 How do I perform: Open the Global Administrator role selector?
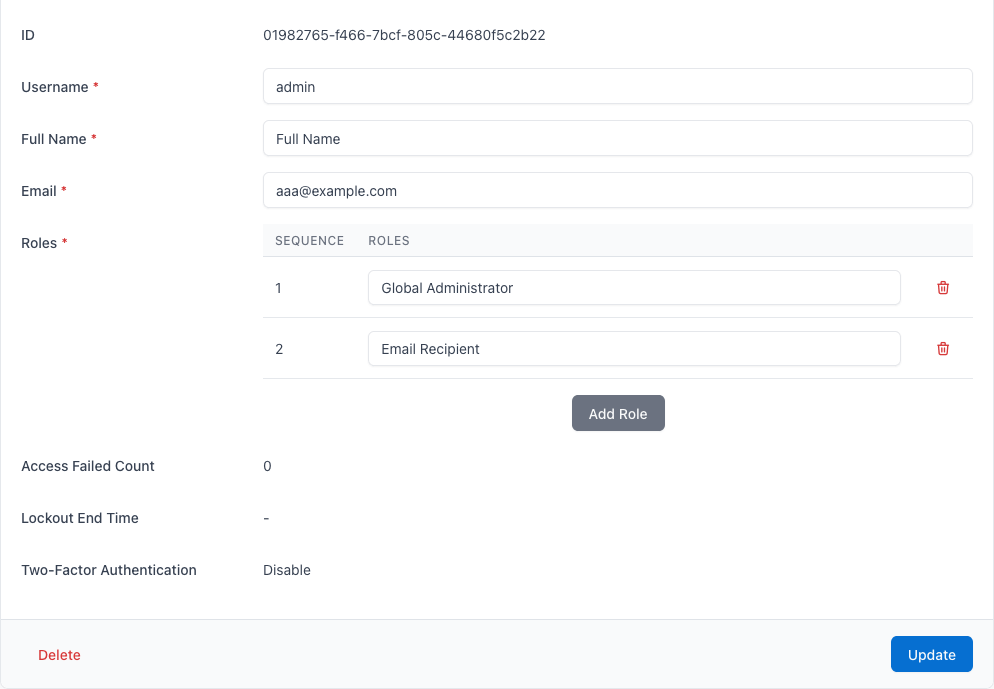[634, 287]
